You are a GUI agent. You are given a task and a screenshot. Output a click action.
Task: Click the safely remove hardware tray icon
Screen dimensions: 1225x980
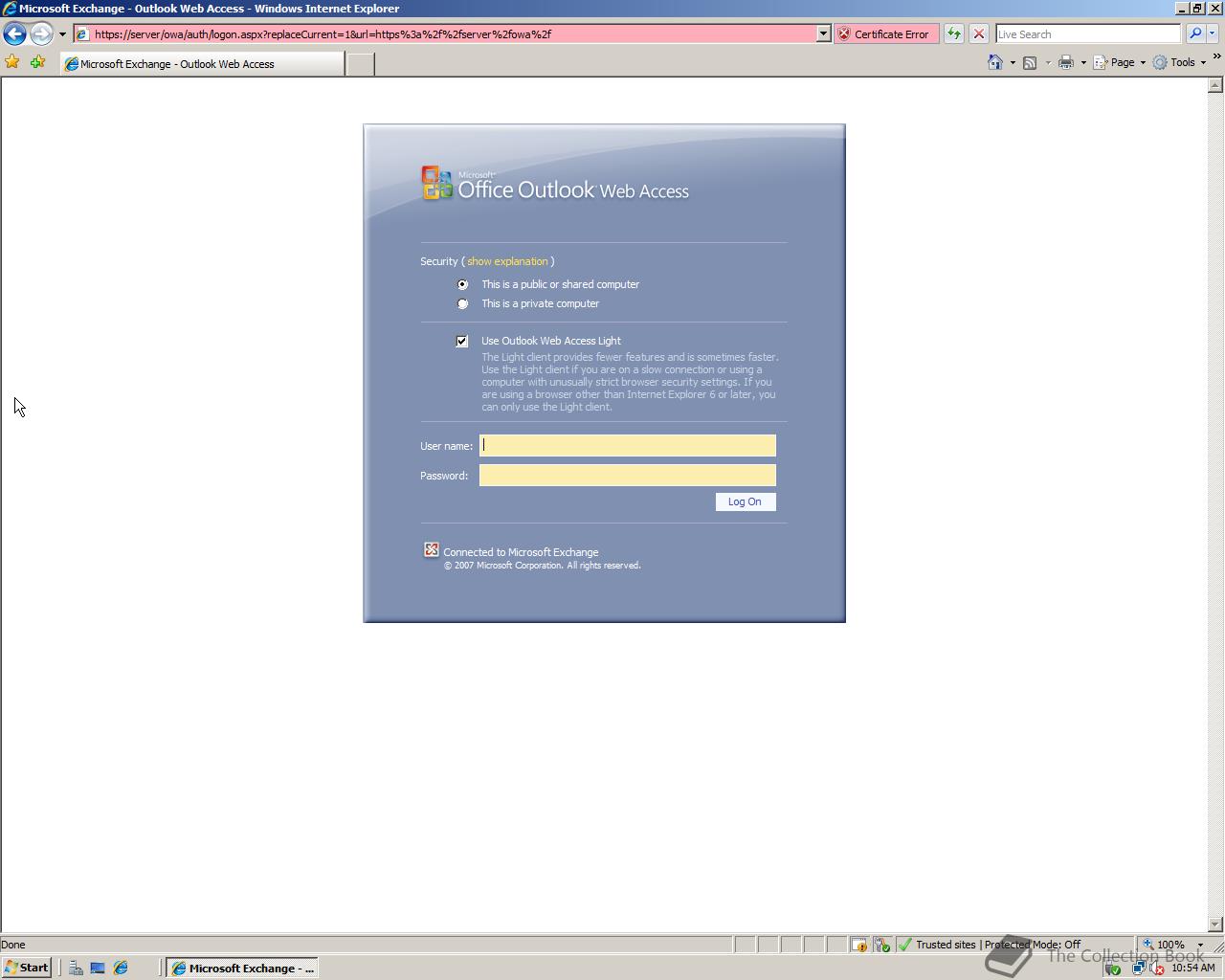tap(1112, 969)
